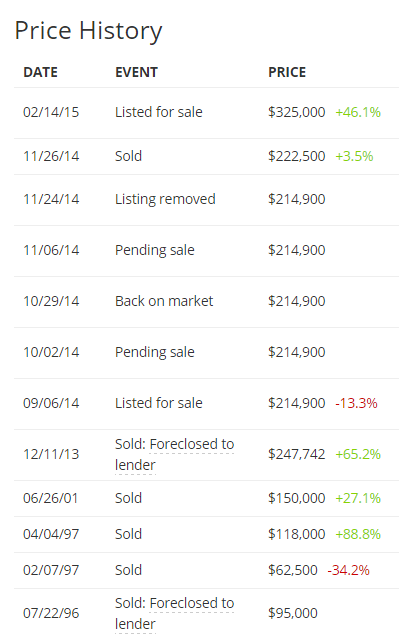Click the +88.8% price change
Viewport: 399px width, 637px height.
(358, 534)
